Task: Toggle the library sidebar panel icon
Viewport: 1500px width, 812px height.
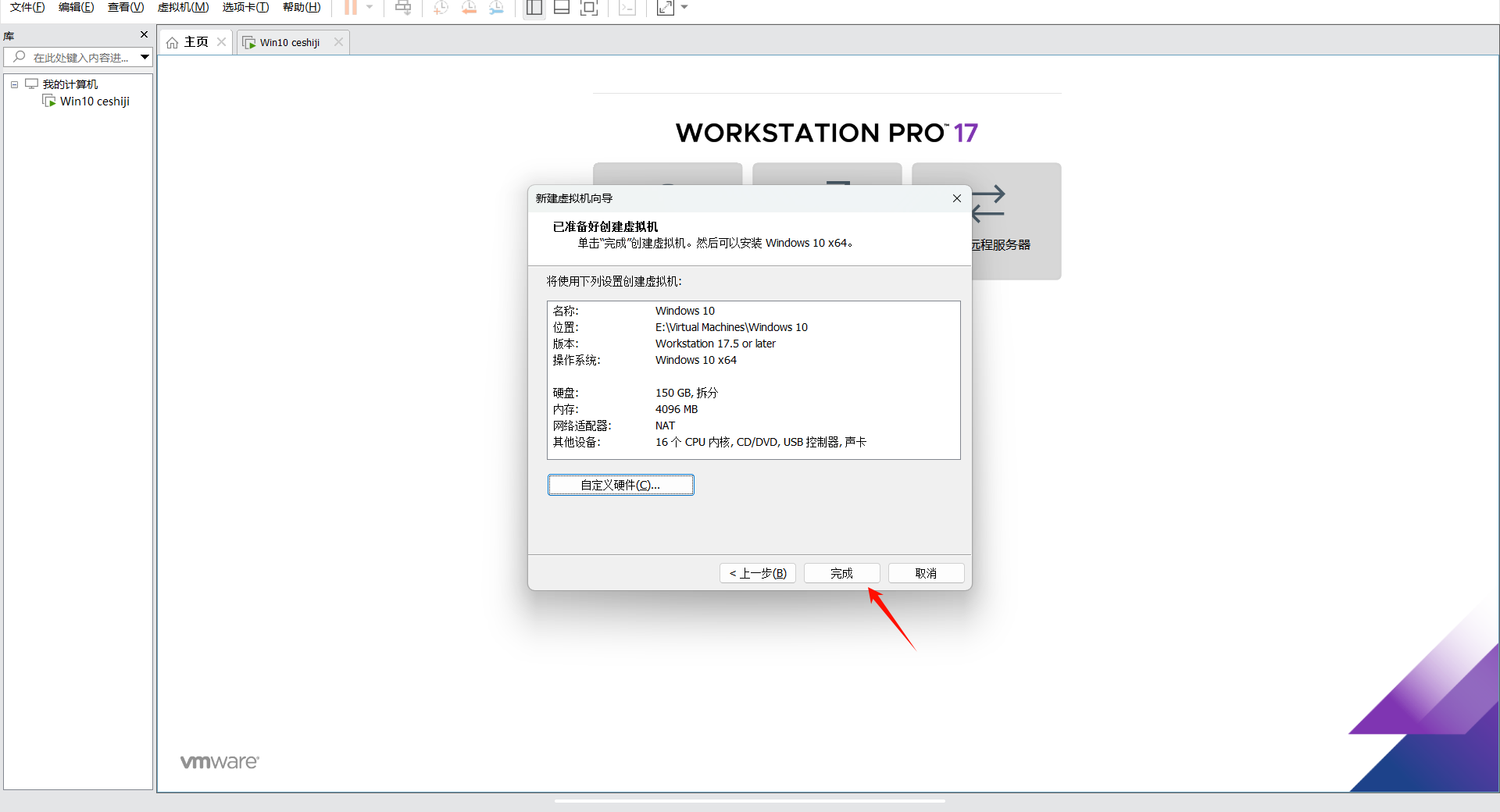Action: (534, 8)
